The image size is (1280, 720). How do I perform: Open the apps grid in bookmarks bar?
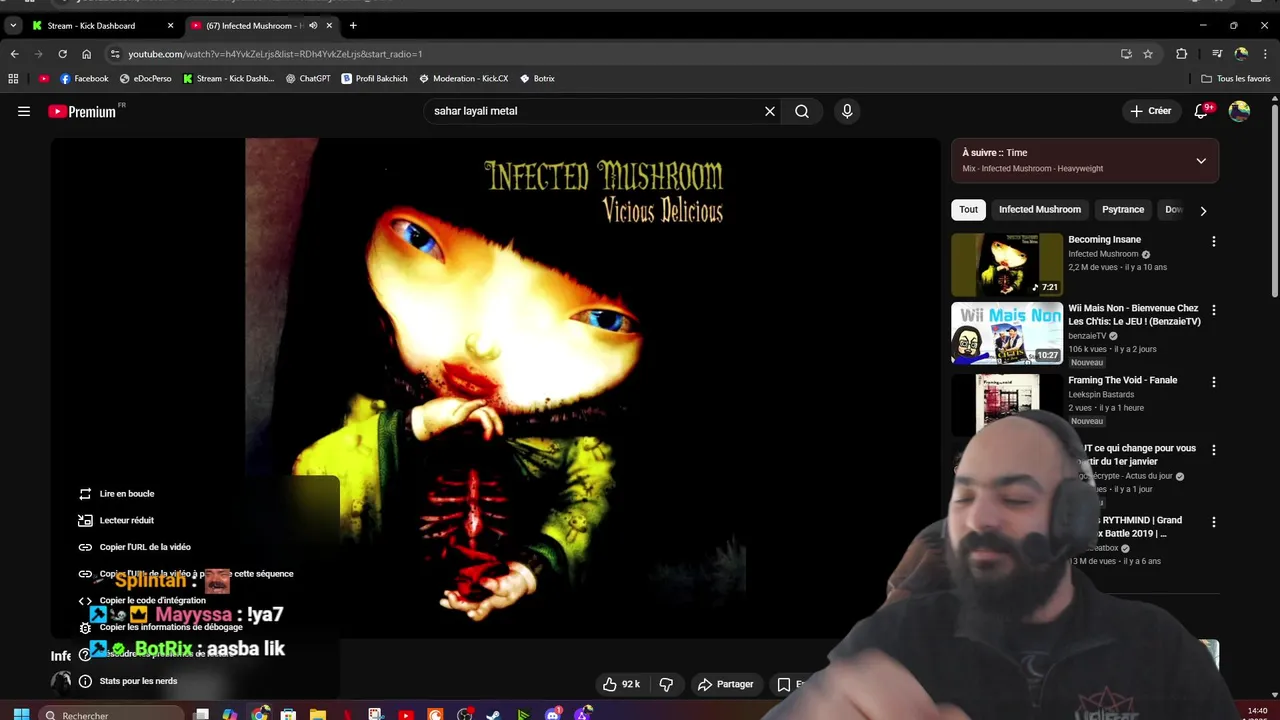13,78
